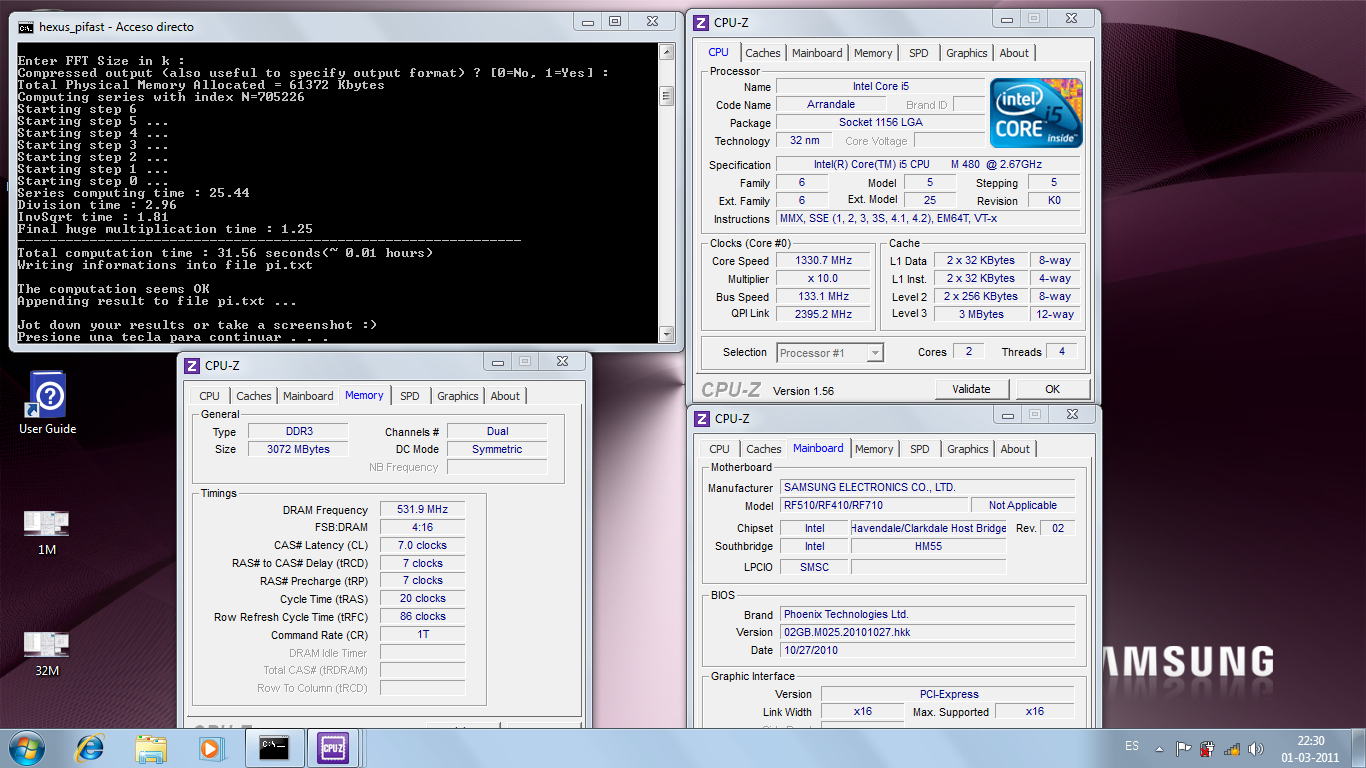Click the Name field showing Intel Core i5
The image size is (1366, 768).
click(x=881, y=87)
